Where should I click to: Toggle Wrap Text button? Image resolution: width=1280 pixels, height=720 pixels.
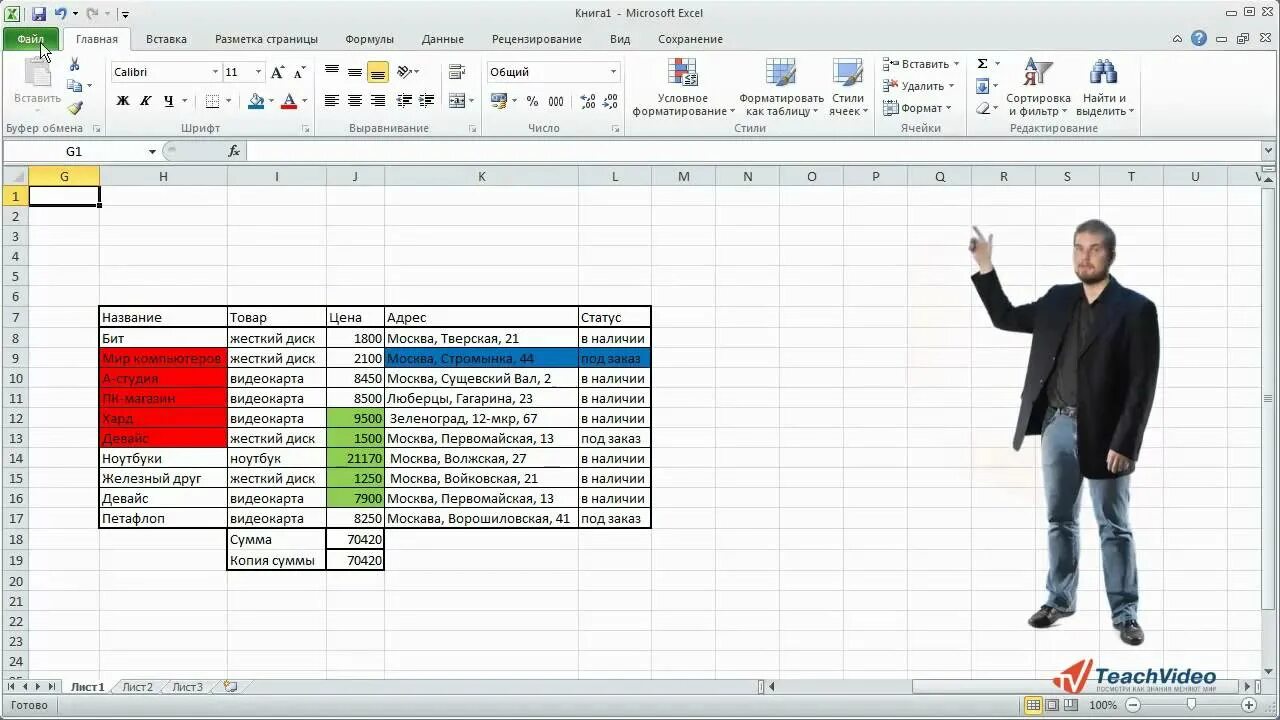[x=457, y=72]
